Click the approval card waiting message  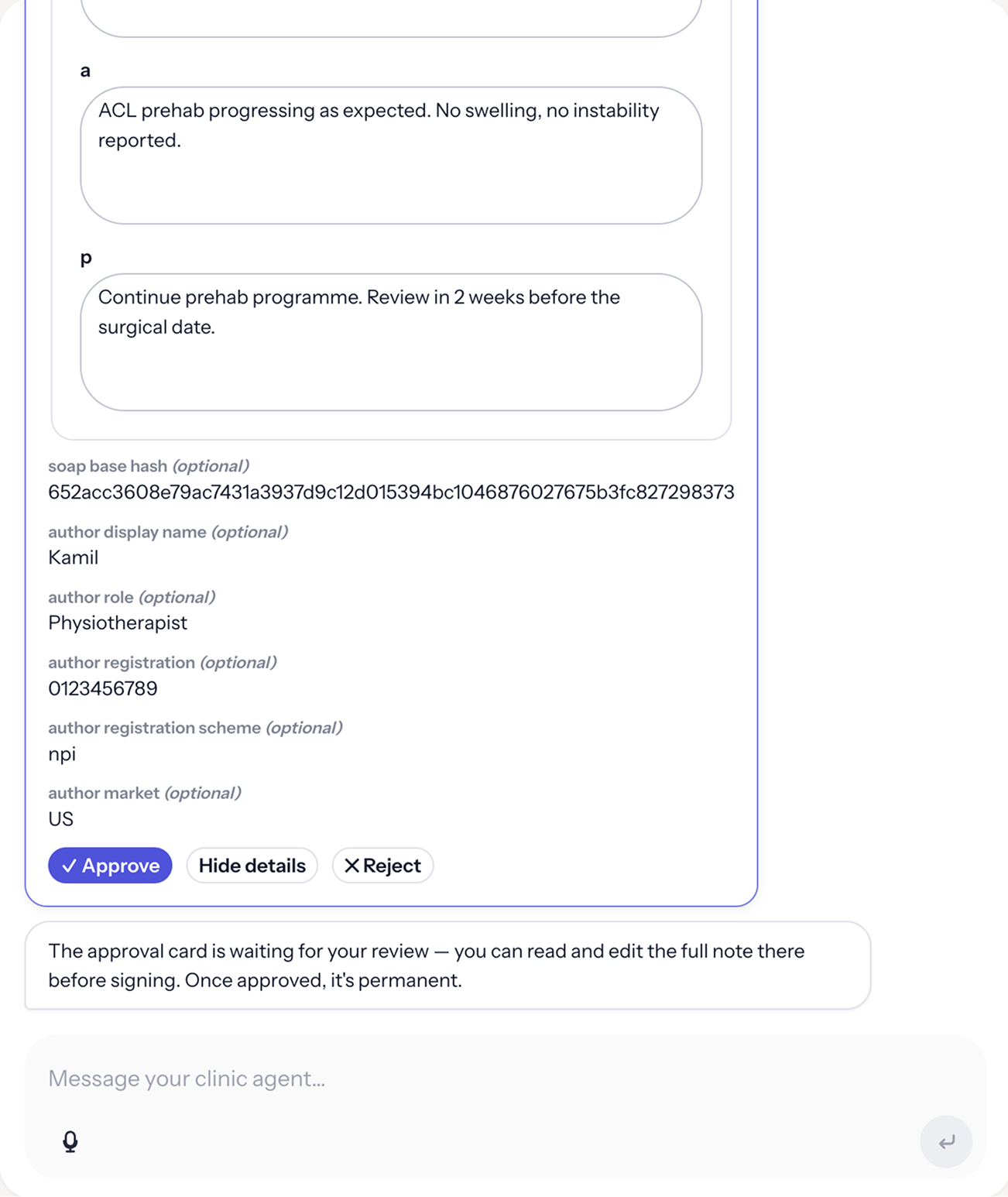[x=447, y=965]
